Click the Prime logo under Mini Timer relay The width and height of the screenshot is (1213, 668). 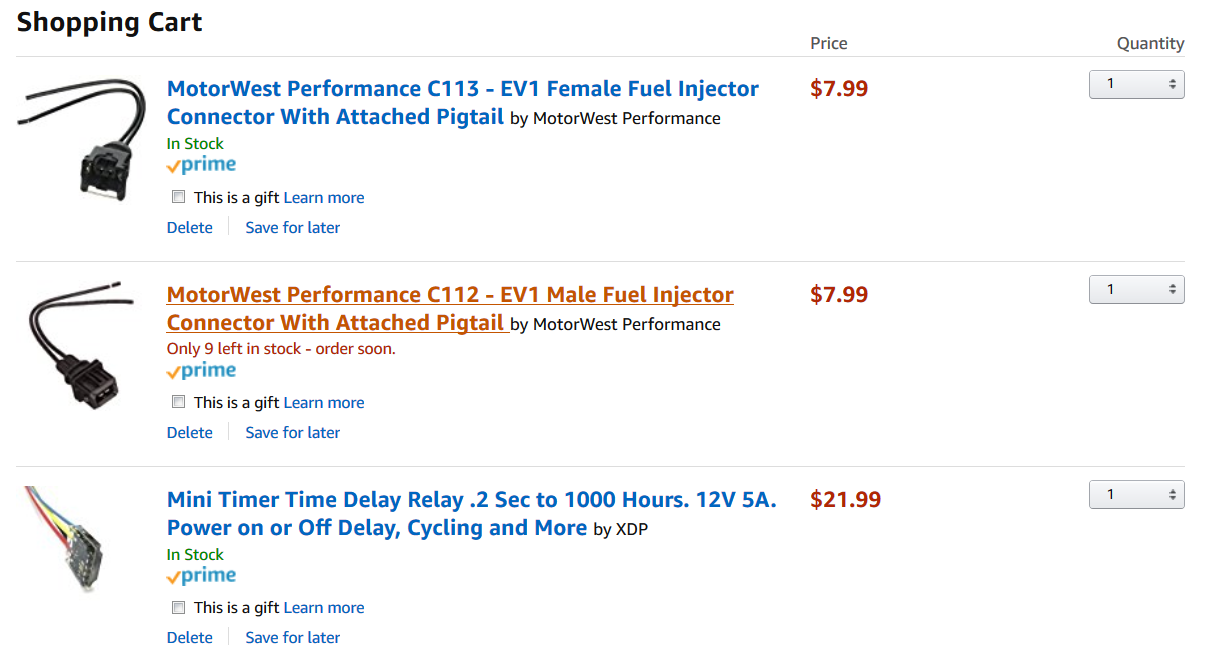pos(202,576)
